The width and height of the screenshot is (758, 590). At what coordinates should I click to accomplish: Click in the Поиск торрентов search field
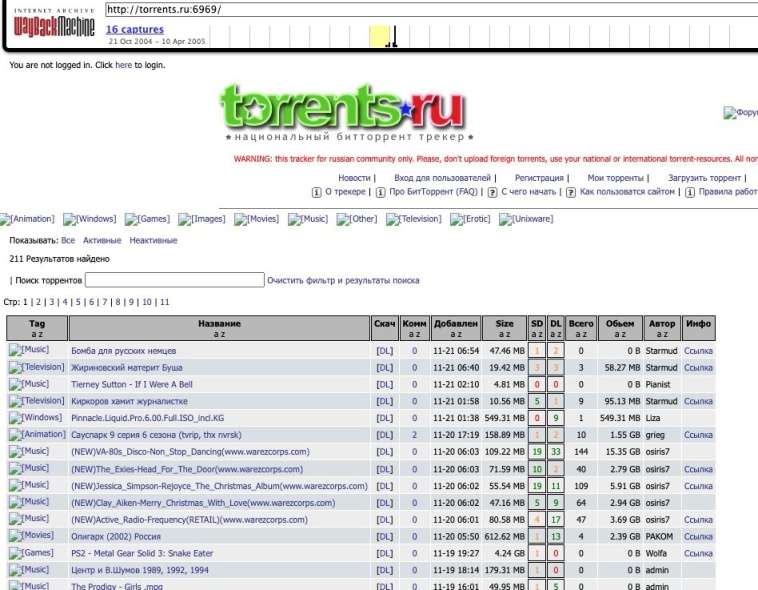coord(175,280)
